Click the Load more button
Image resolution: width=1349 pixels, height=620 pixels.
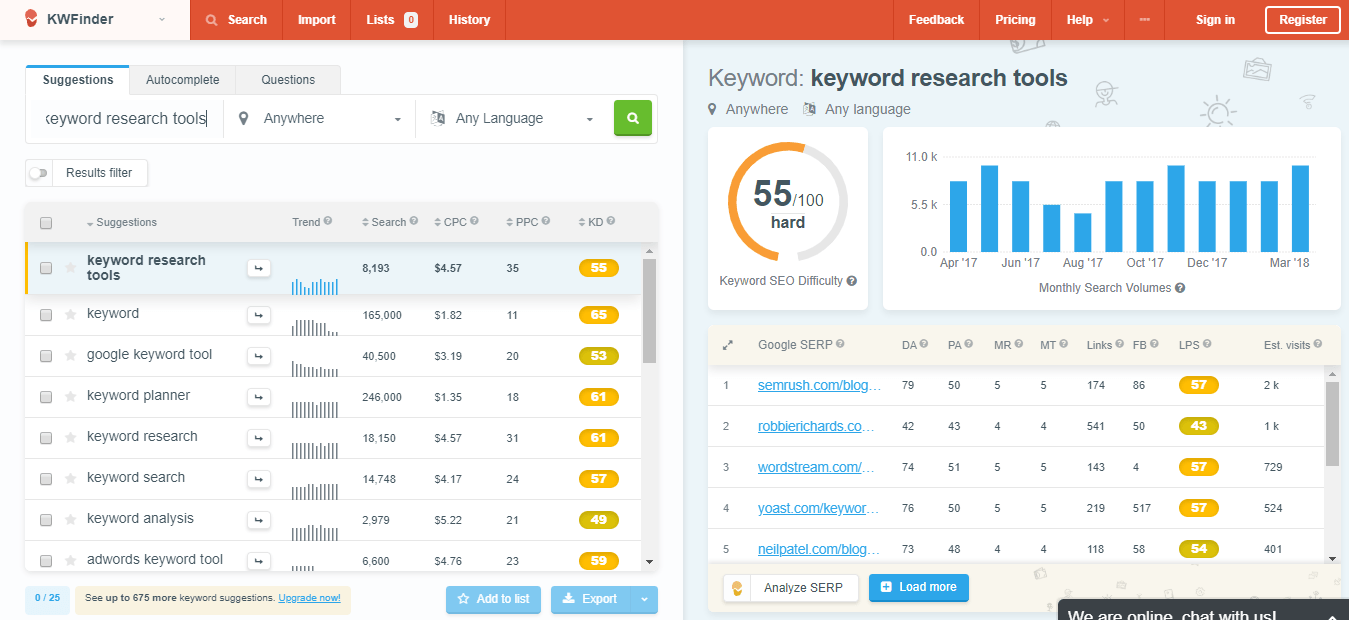(918, 588)
